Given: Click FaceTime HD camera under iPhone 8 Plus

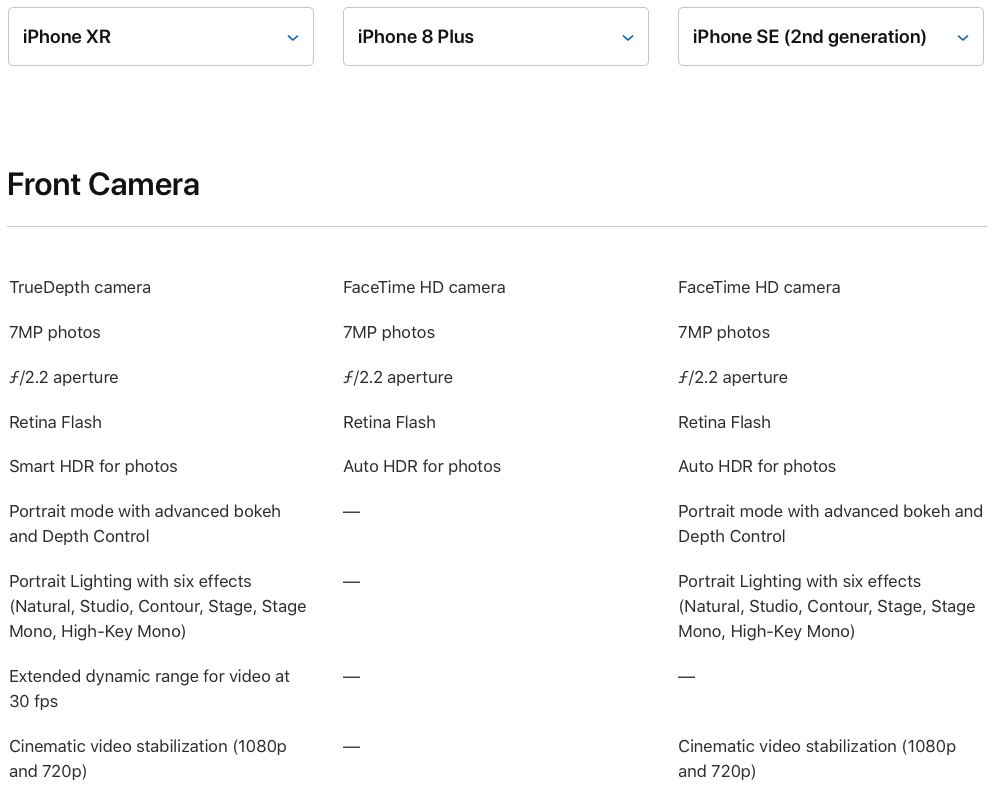Looking at the screenshot, I should 424,288.
